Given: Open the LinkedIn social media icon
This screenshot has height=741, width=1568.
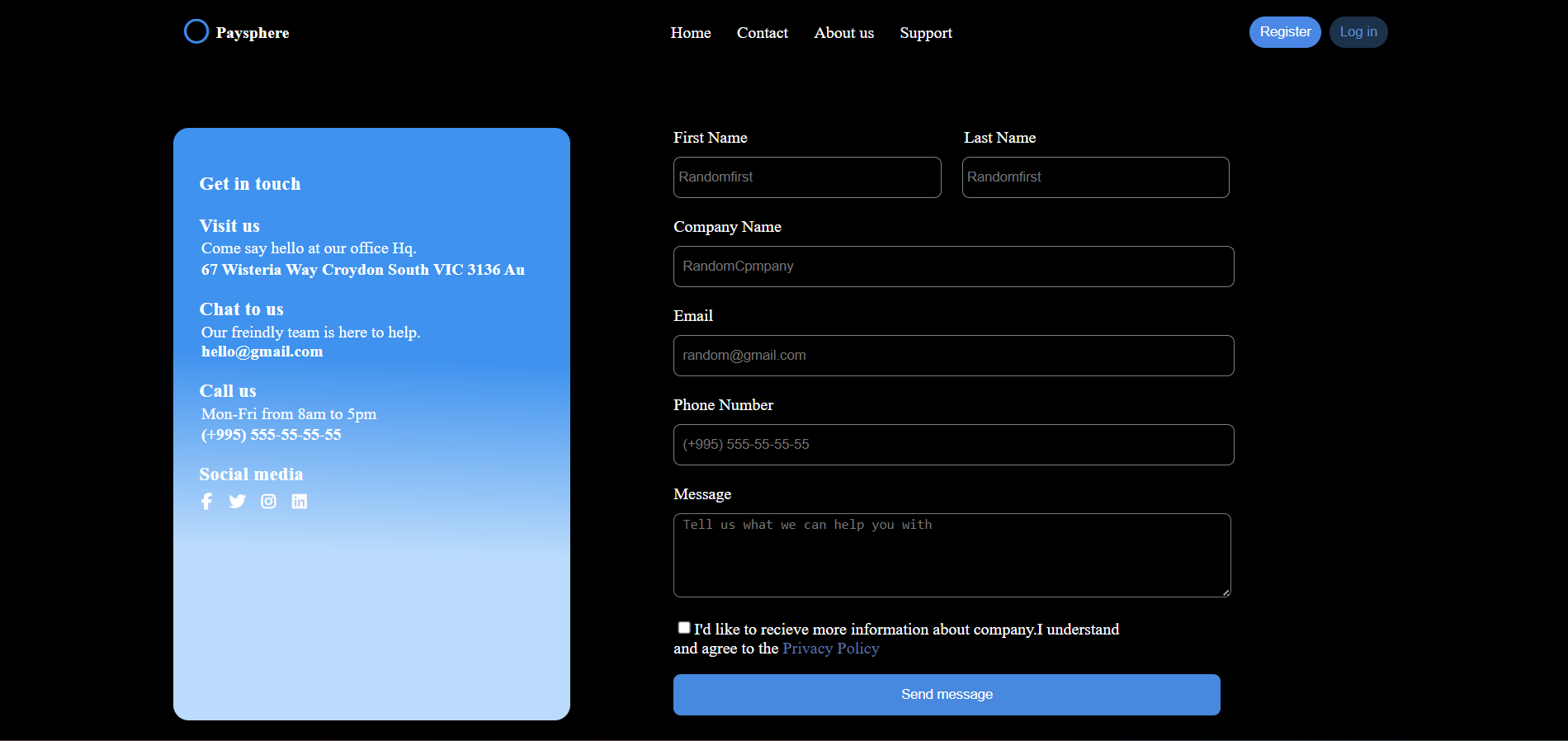Looking at the screenshot, I should click(300, 502).
